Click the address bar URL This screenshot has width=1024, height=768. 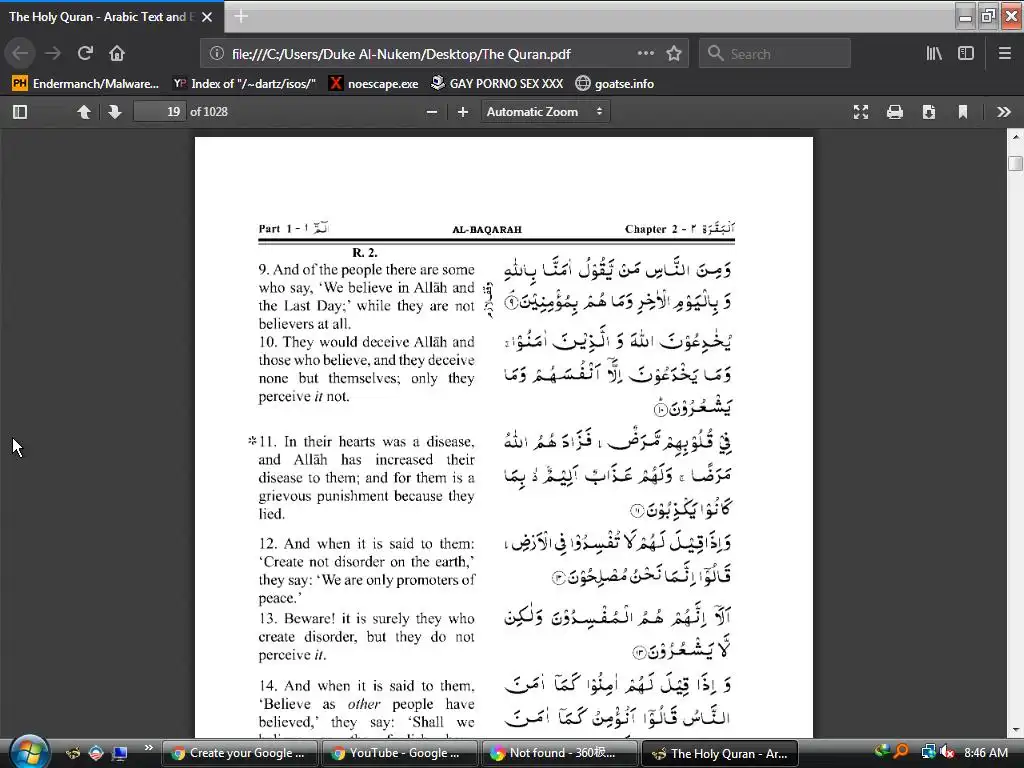click(x=401, y=54)
